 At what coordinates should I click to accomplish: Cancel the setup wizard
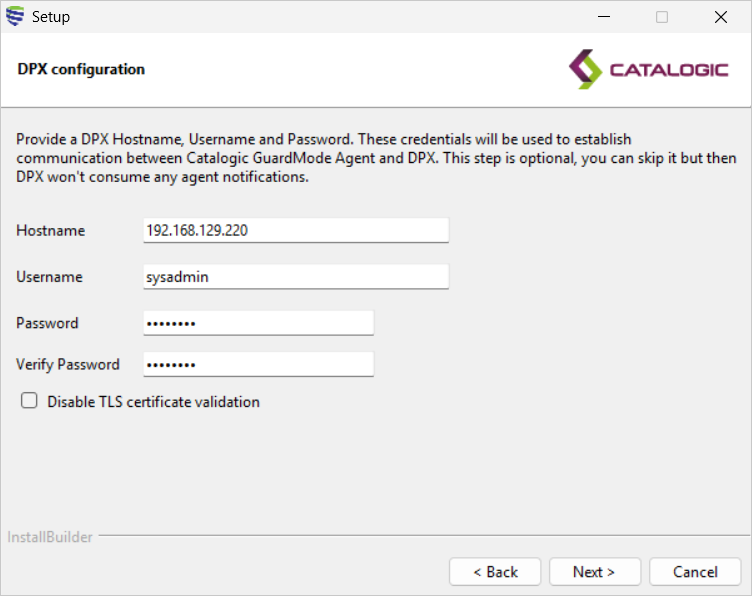695,572
